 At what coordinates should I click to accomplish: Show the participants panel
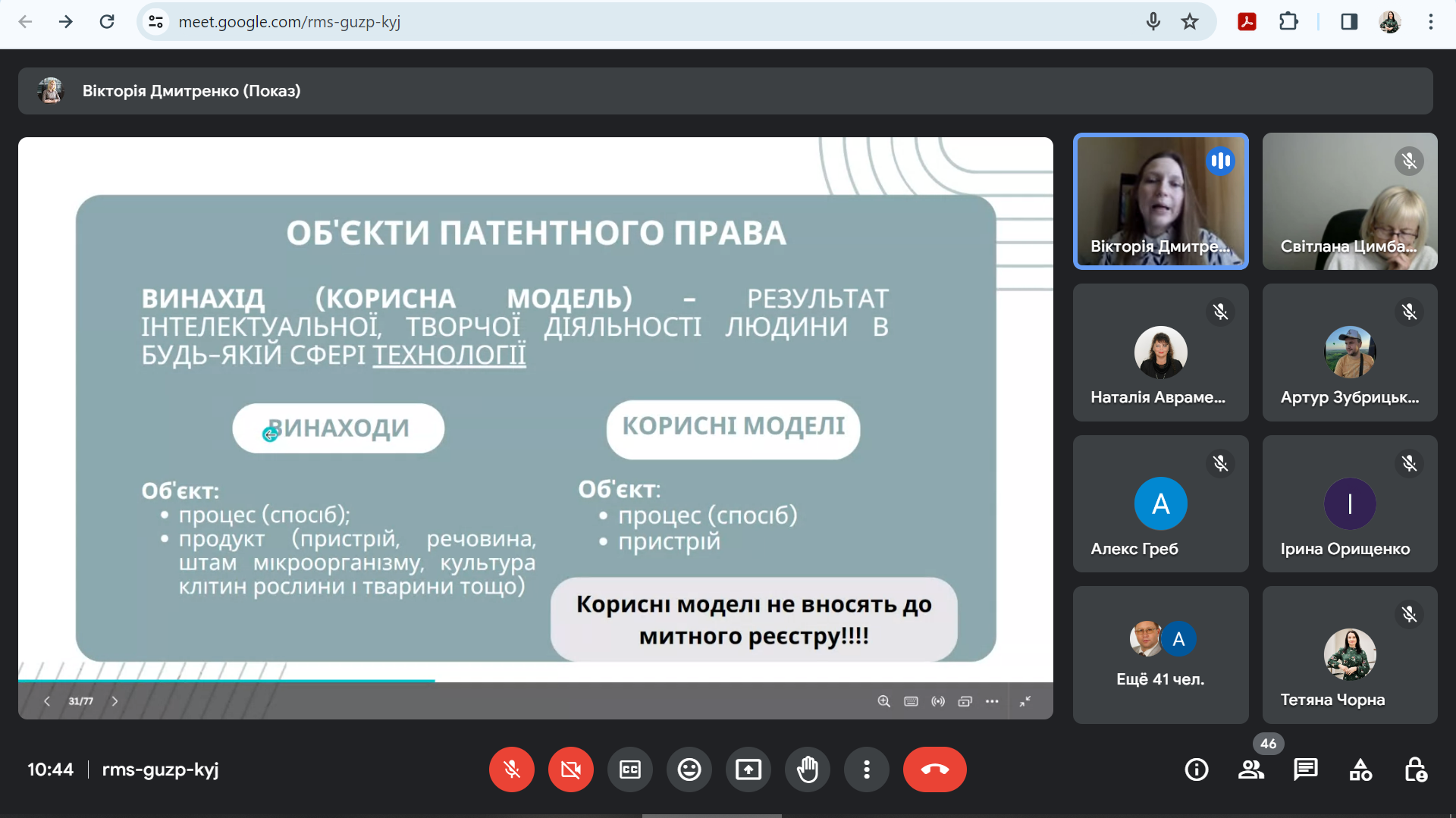pos(1251,770)
